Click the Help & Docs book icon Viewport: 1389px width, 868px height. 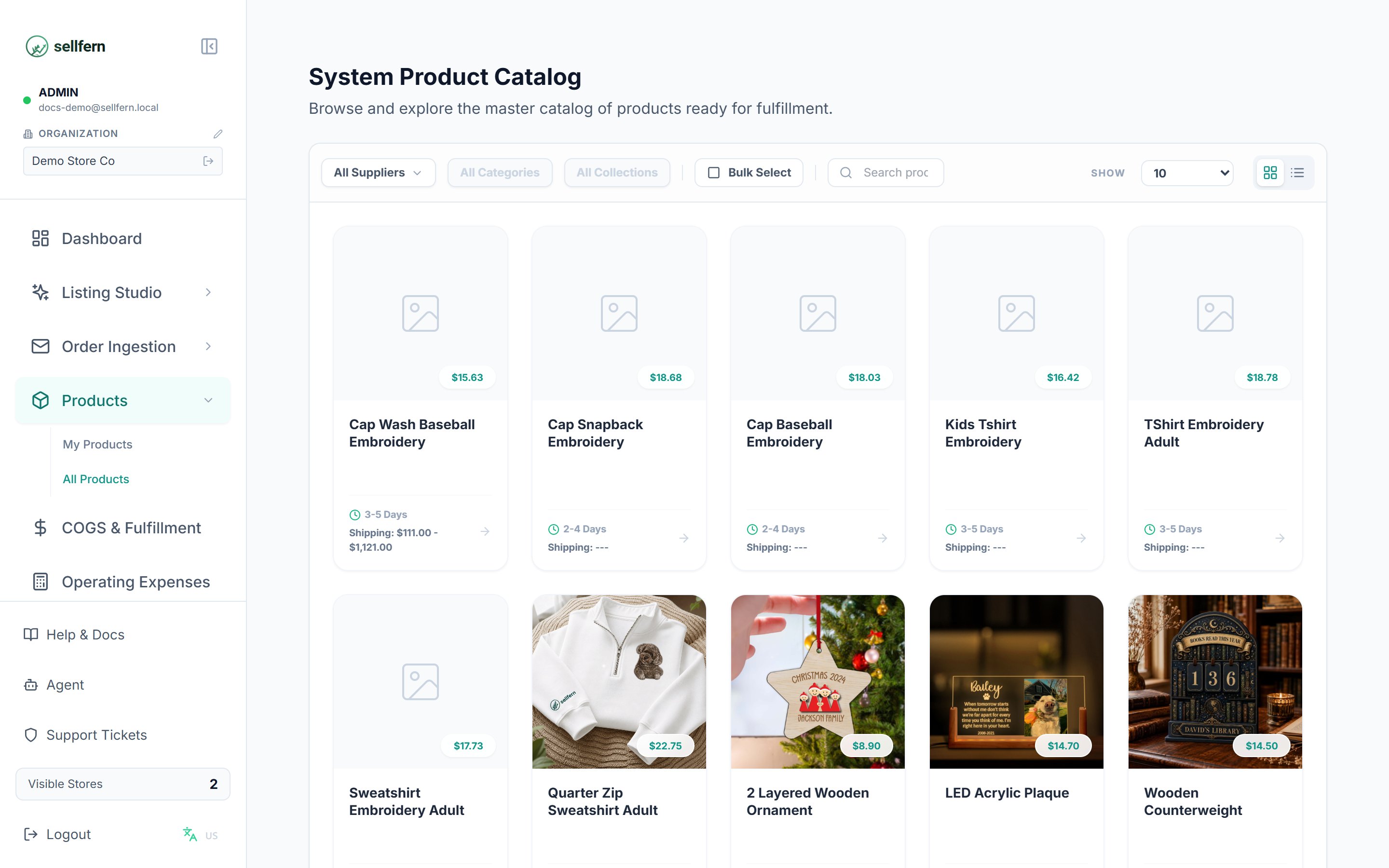[30, 634]
